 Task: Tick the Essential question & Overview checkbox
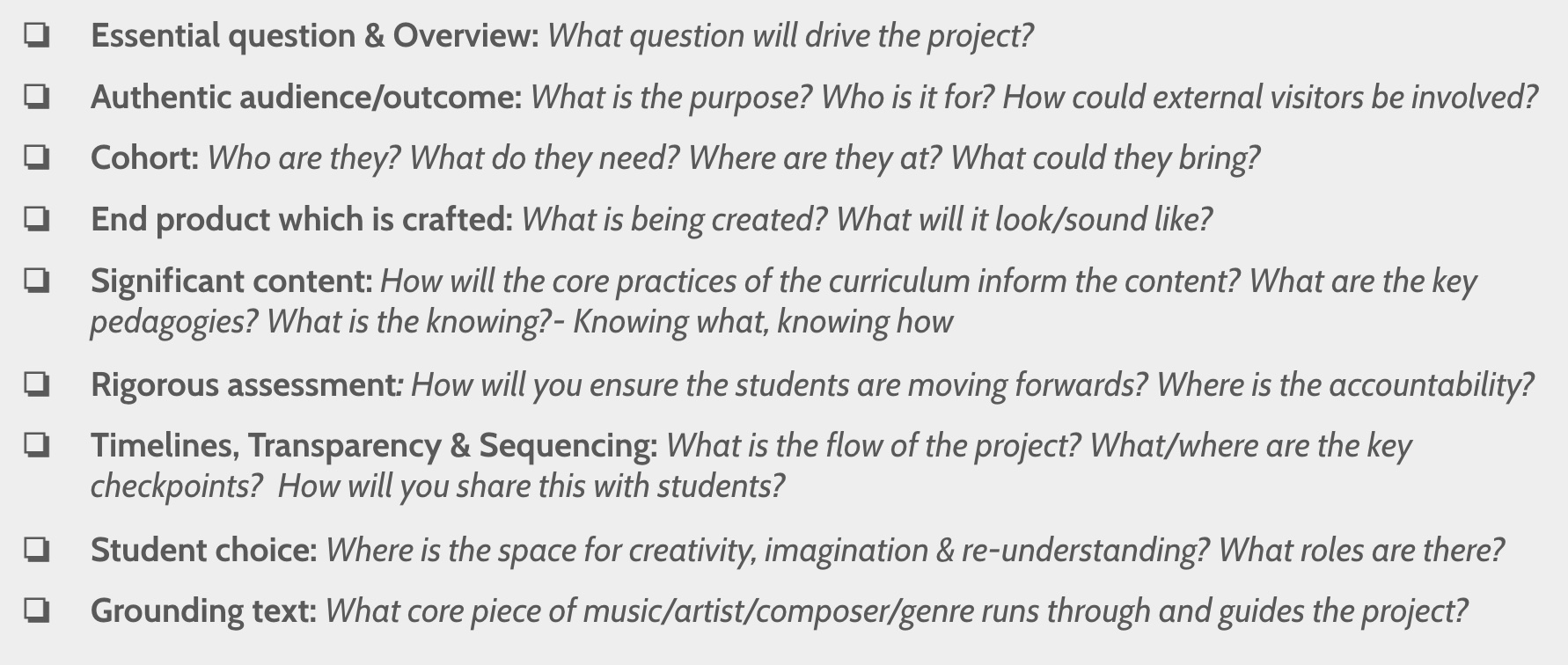tap(37, 36)
